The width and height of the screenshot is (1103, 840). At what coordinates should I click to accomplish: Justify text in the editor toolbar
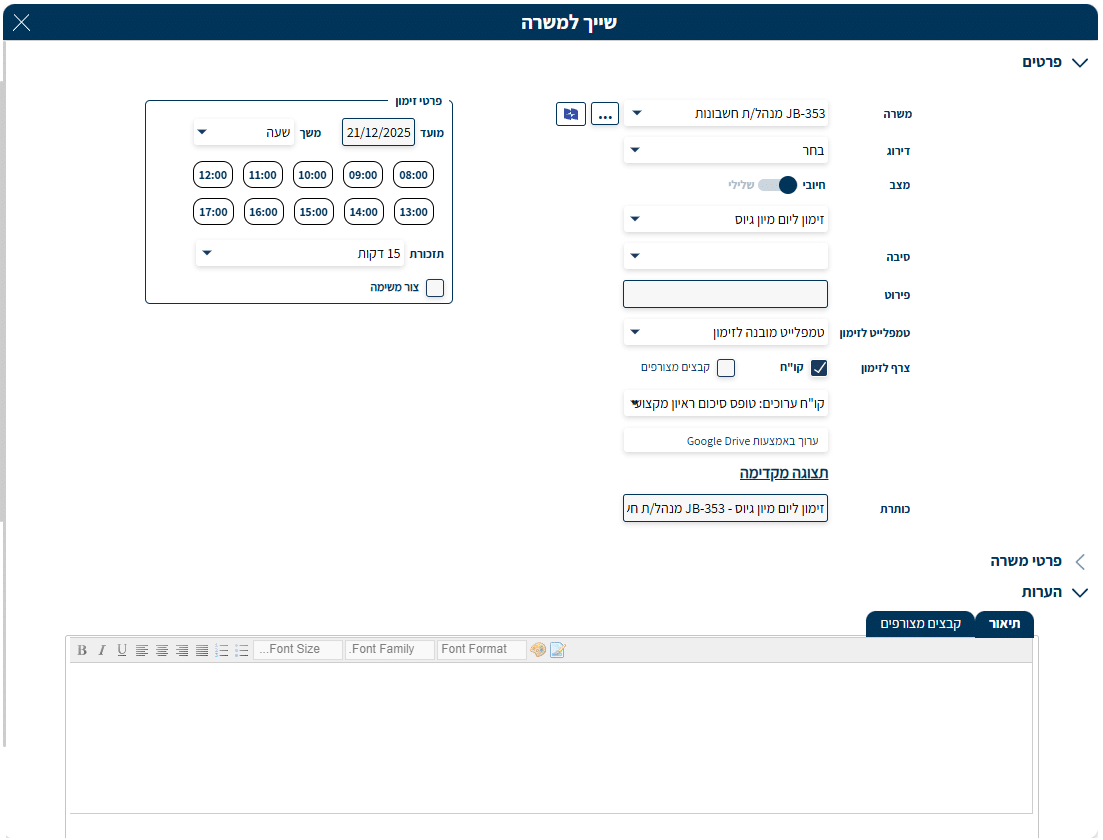[x=202, y=650]
